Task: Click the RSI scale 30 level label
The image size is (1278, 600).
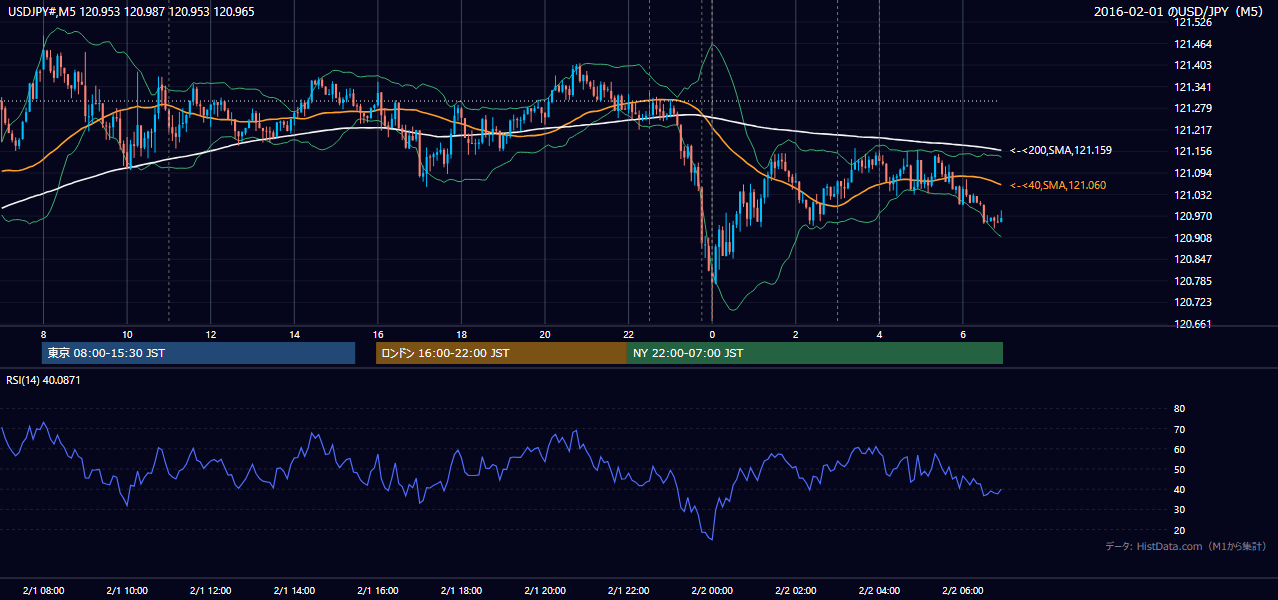Action: [x=1179, y=510]
